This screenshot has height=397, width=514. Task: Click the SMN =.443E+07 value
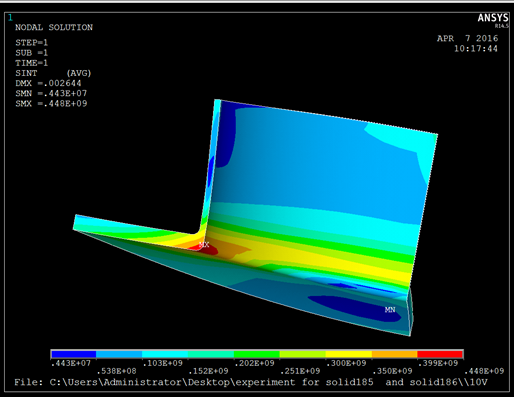pyautogui.click(x=51, y=93)
